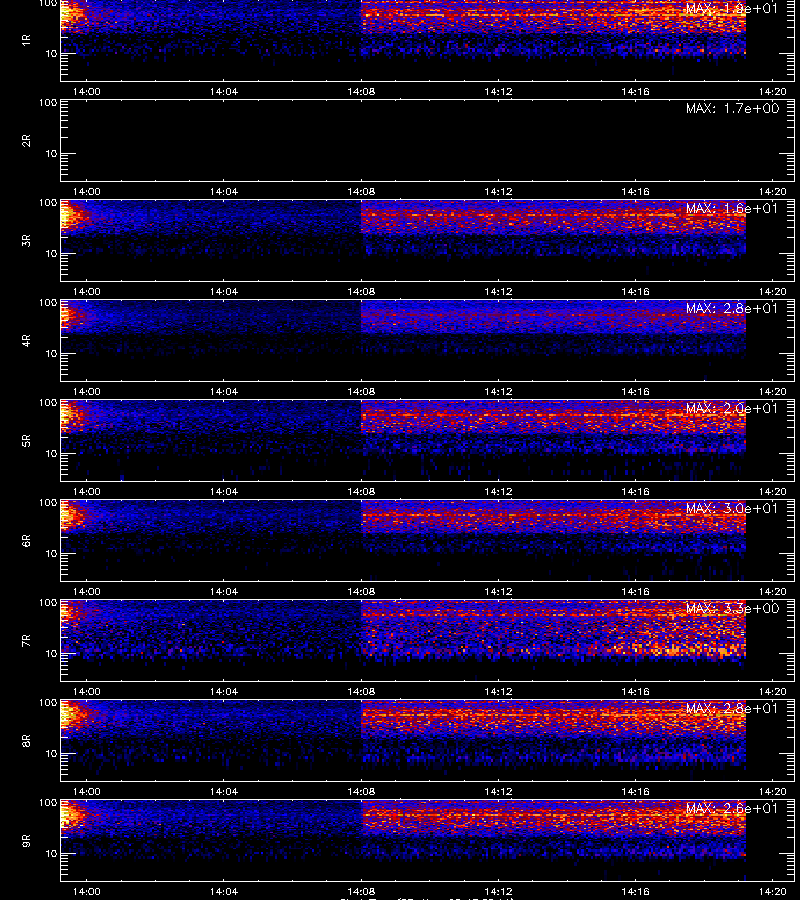Click the 3R panel axis label
The image size is (800, 900).
coord(26,240)
